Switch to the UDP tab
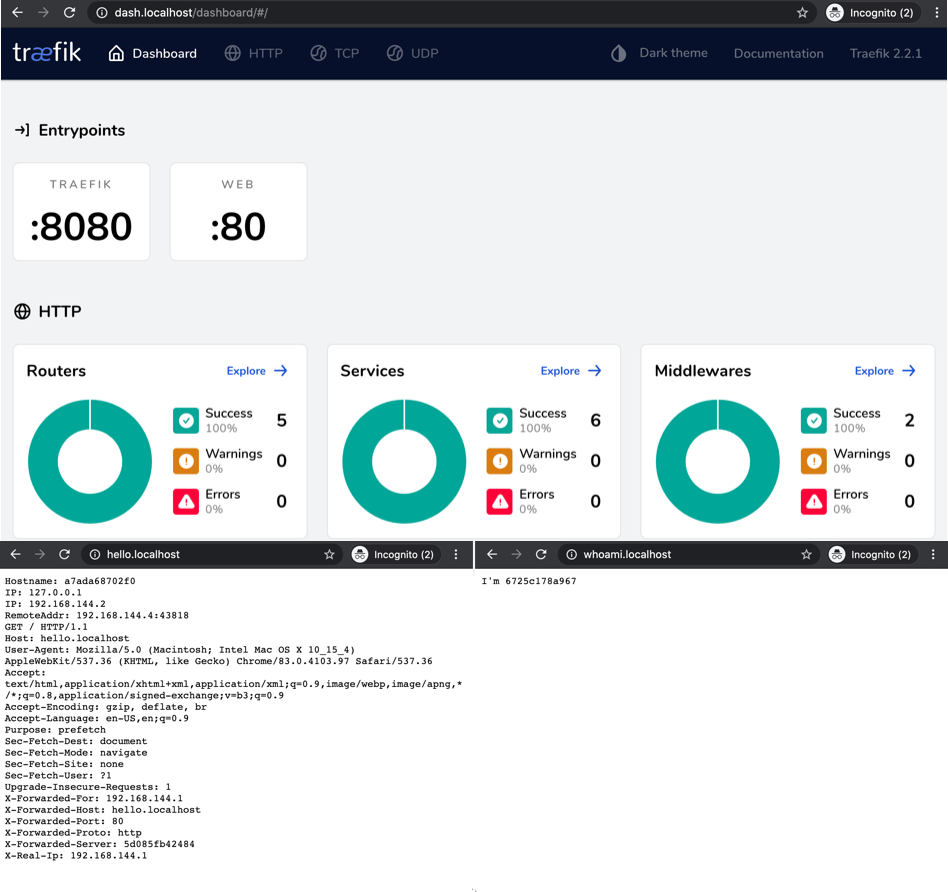948x892 pixels. click(412, 53)
